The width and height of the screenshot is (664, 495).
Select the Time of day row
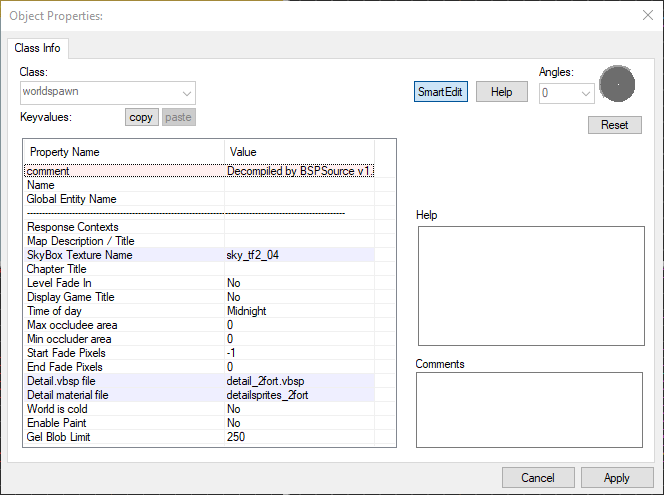tap(199, 311)
